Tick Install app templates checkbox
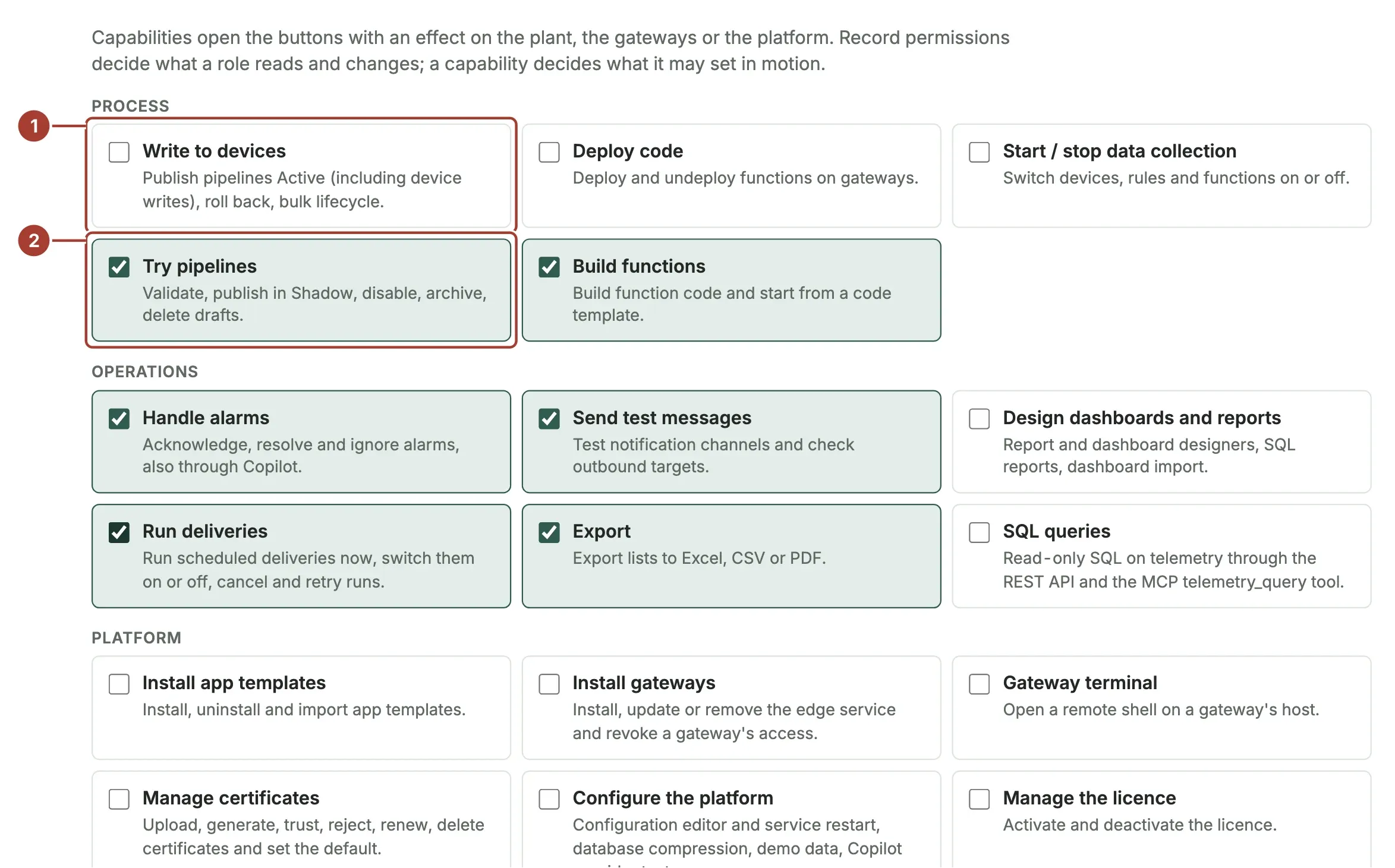This screenshot has width=1395, height=868. point(119,684)
